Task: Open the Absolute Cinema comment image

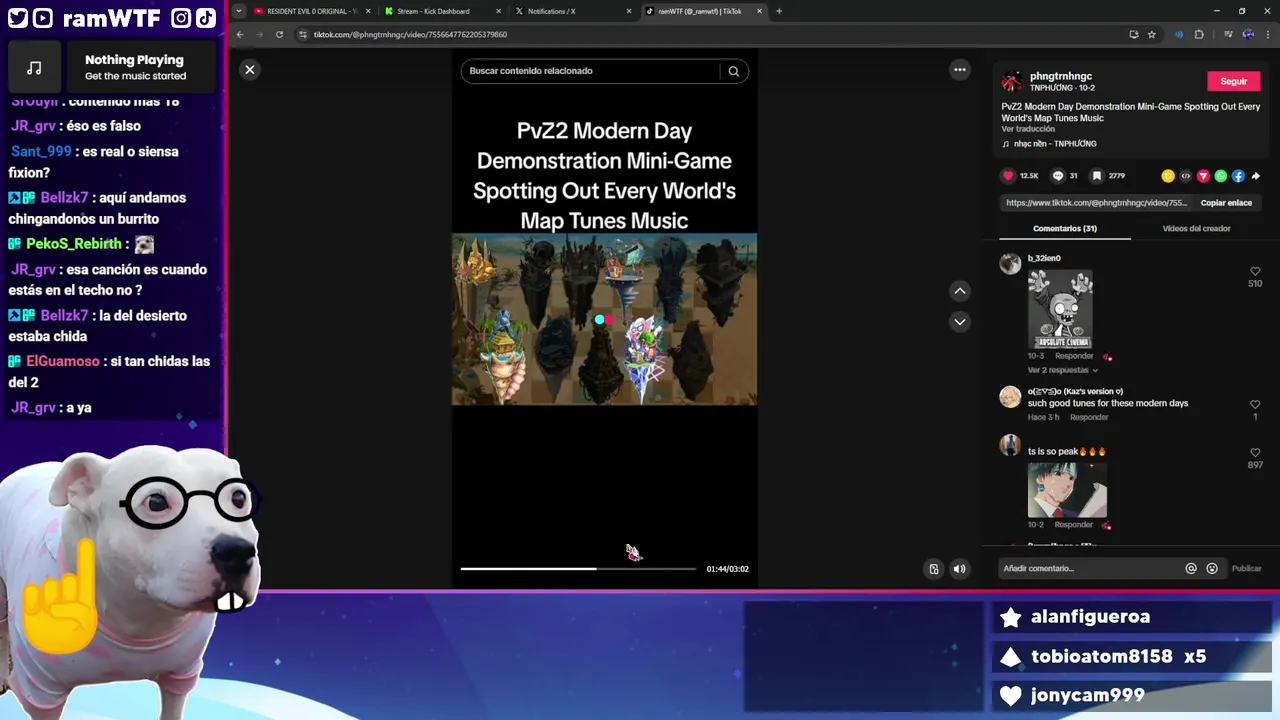Action: tap(1060, 309)
